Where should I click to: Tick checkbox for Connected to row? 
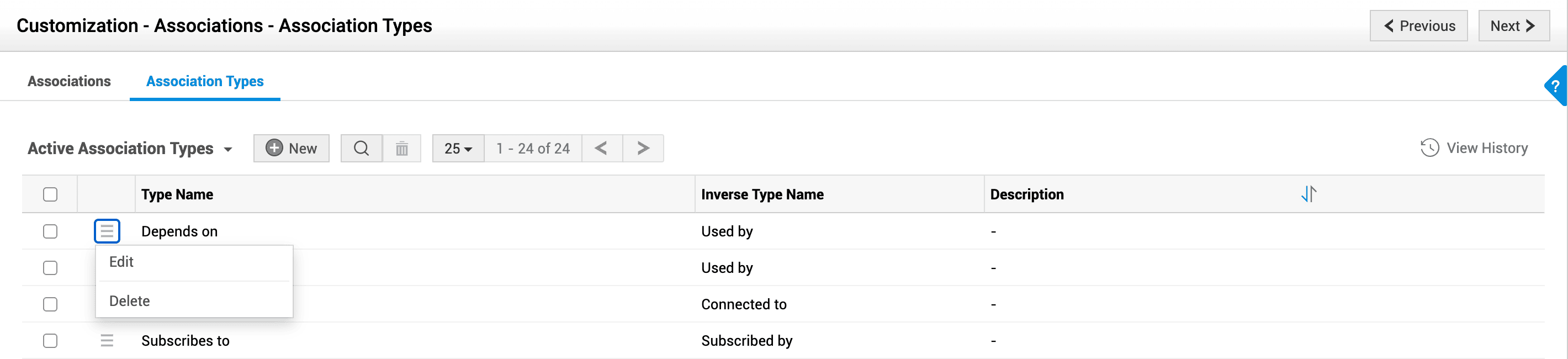point(51,304)
